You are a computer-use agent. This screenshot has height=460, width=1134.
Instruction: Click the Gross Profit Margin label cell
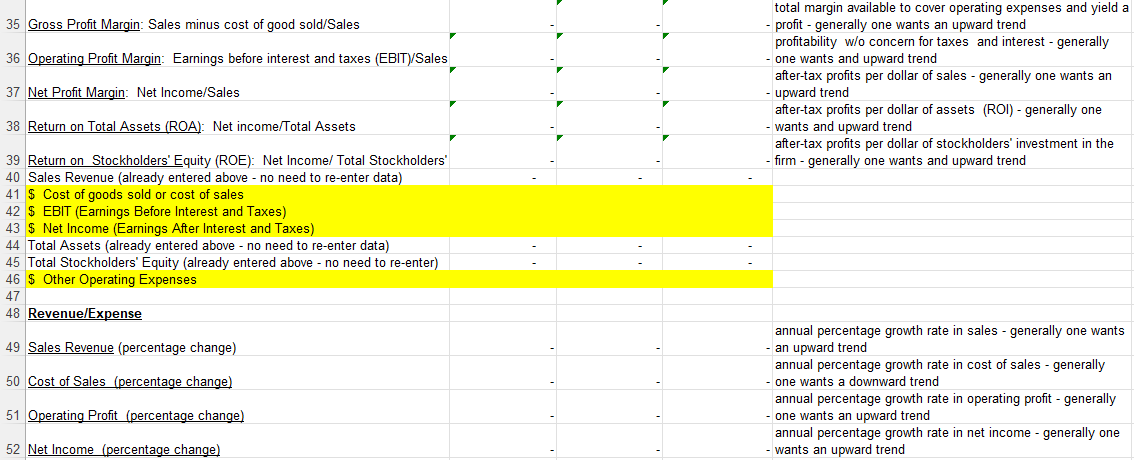237,16
